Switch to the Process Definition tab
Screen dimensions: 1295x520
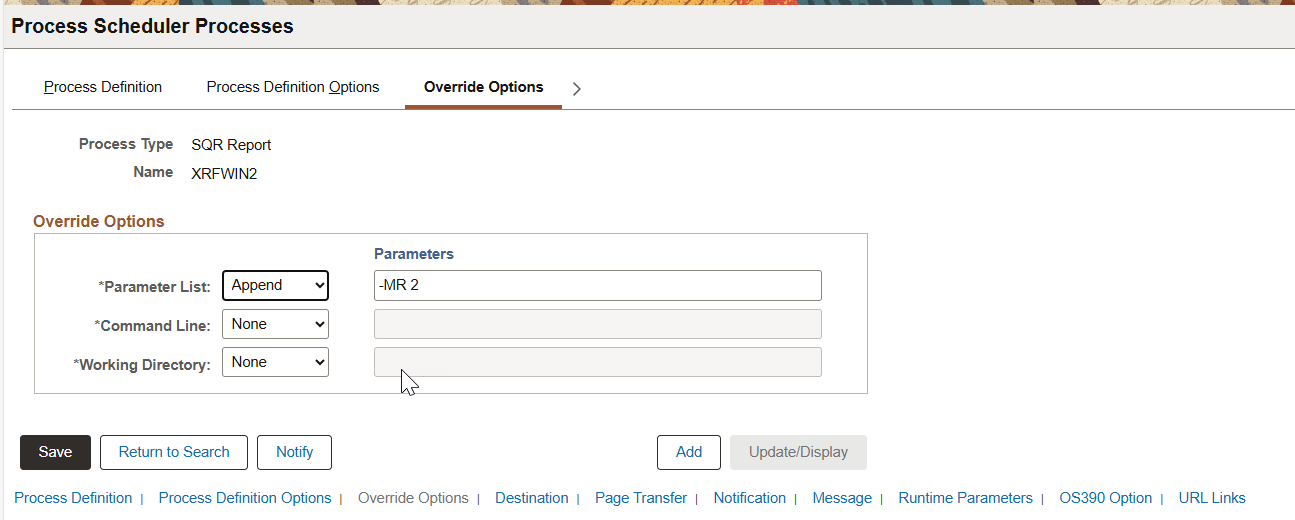103,87
